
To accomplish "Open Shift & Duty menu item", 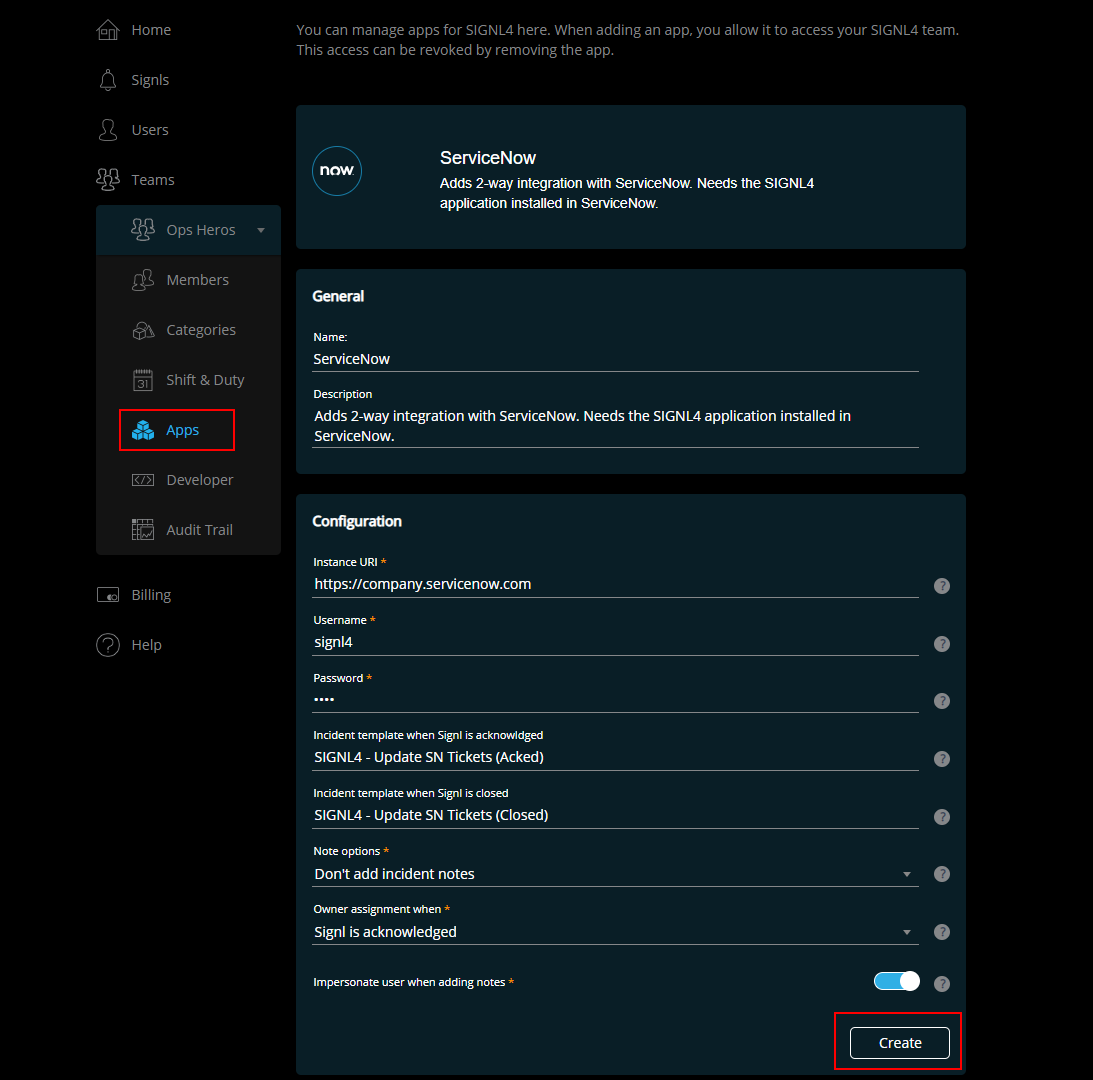I will pyautogui.click(x=205, y=380).
